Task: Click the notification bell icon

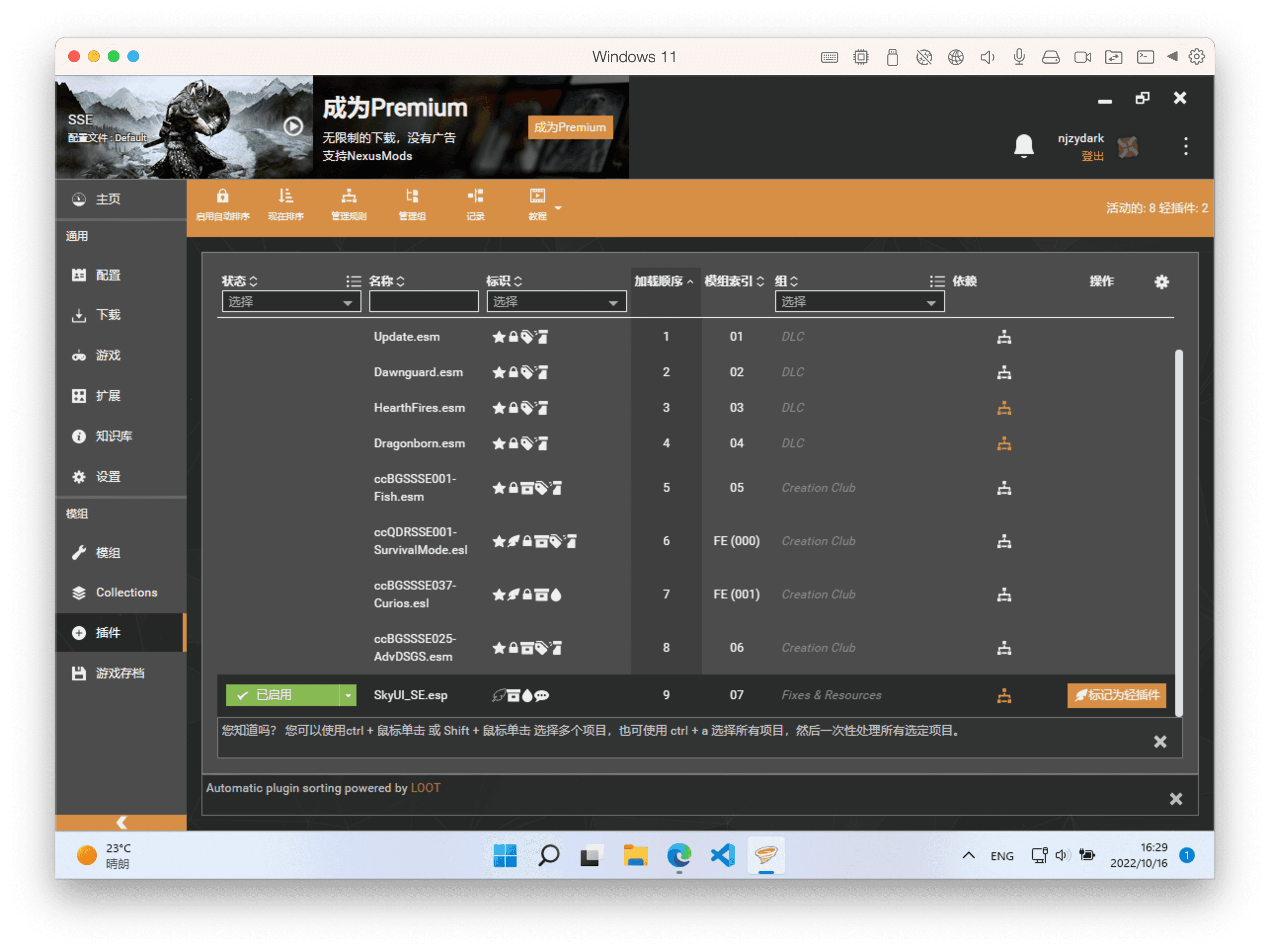Action: (1024, 146)
